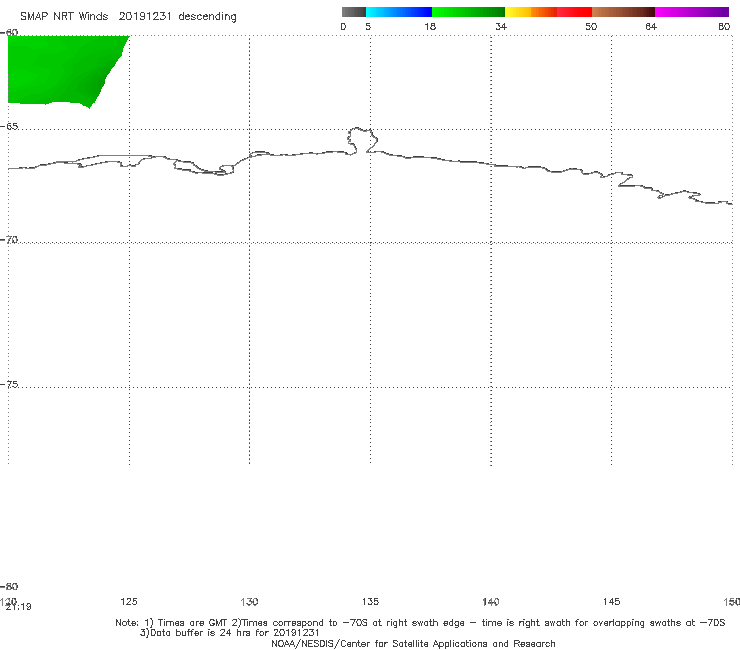The width and height of the screenshot is (740, 650).
Task: Click the latitude label '-75'
Action: tap(9, 385)
